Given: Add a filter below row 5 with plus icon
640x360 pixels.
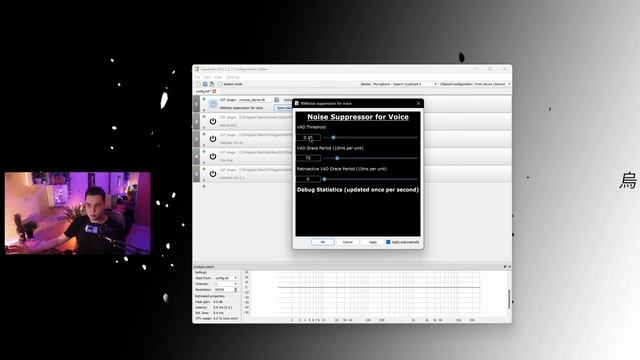Looking at the screenshot, I should (204, 187).
